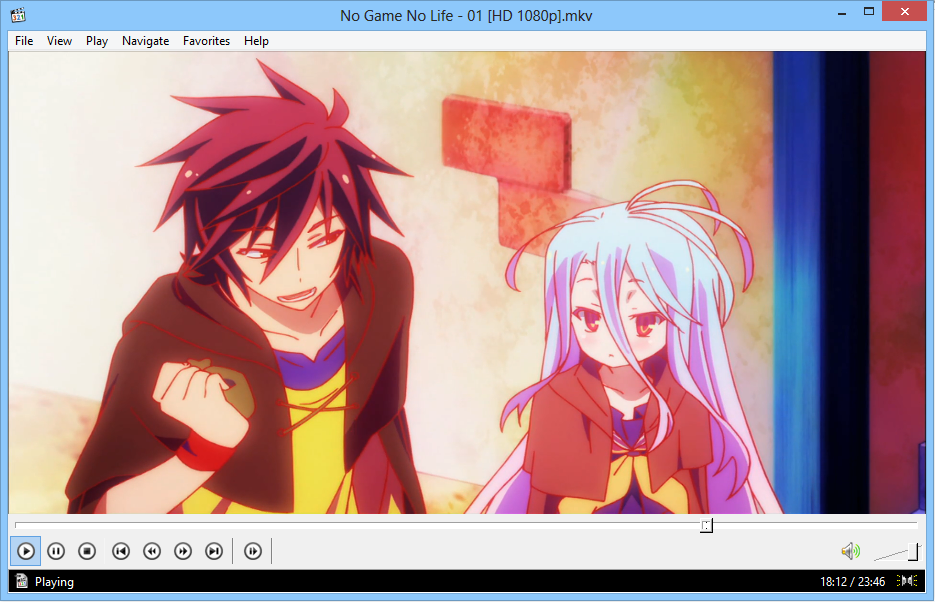Click the Media Player Classic title bar icon
This screenshot has height=602, width=935.
18,15
